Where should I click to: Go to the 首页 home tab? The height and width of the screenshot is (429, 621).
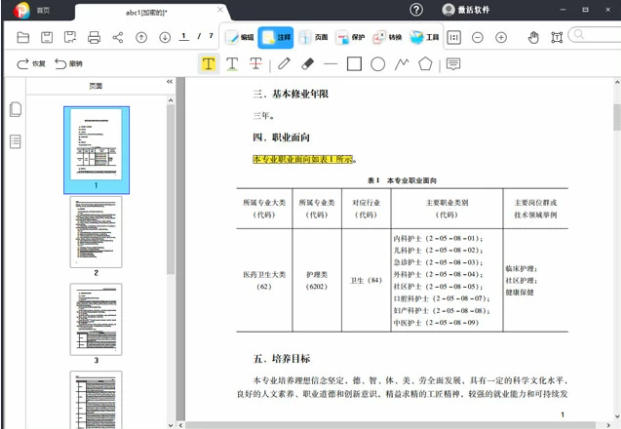click(x=43, y=10)
